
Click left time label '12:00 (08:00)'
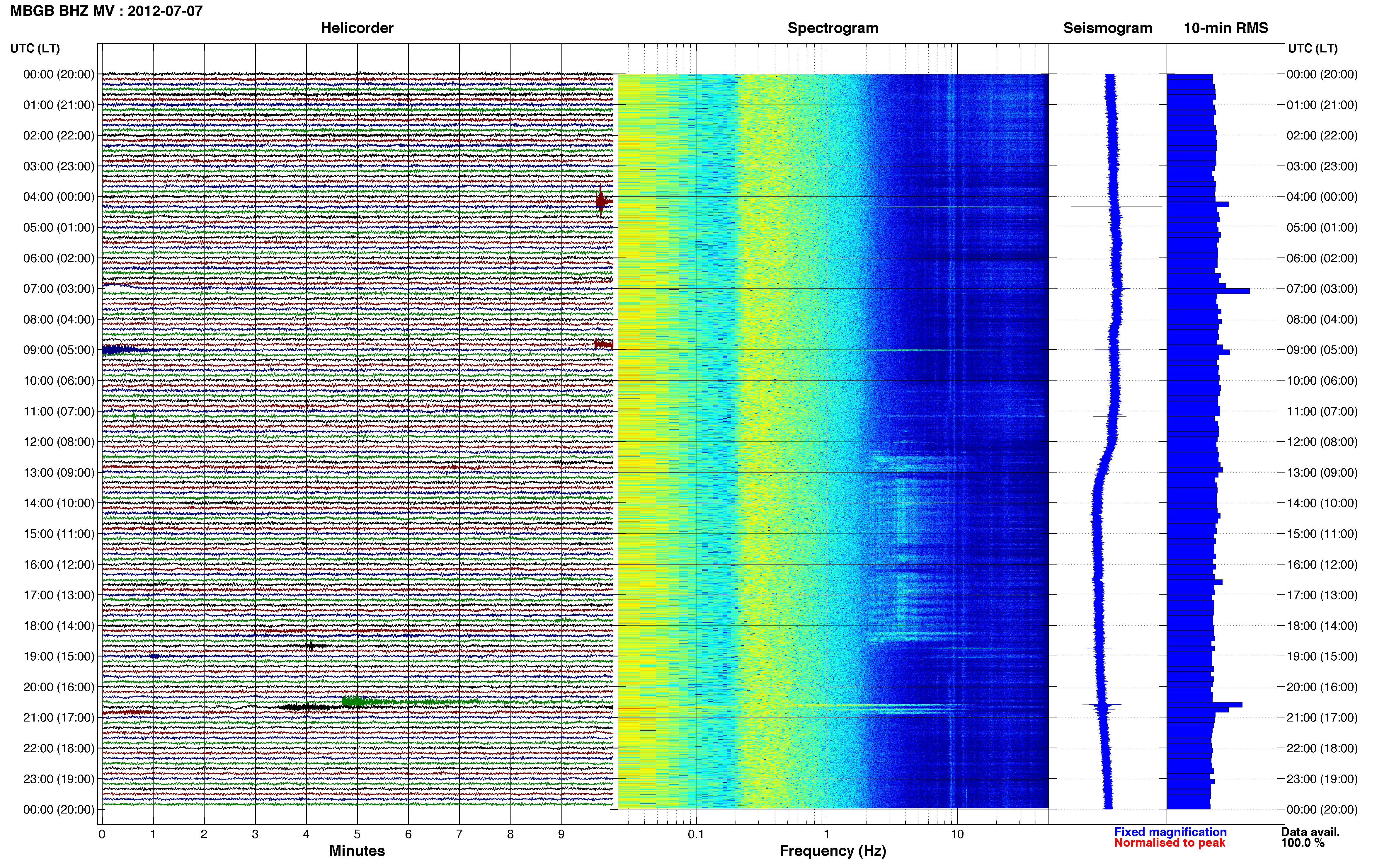coord(59,442)
